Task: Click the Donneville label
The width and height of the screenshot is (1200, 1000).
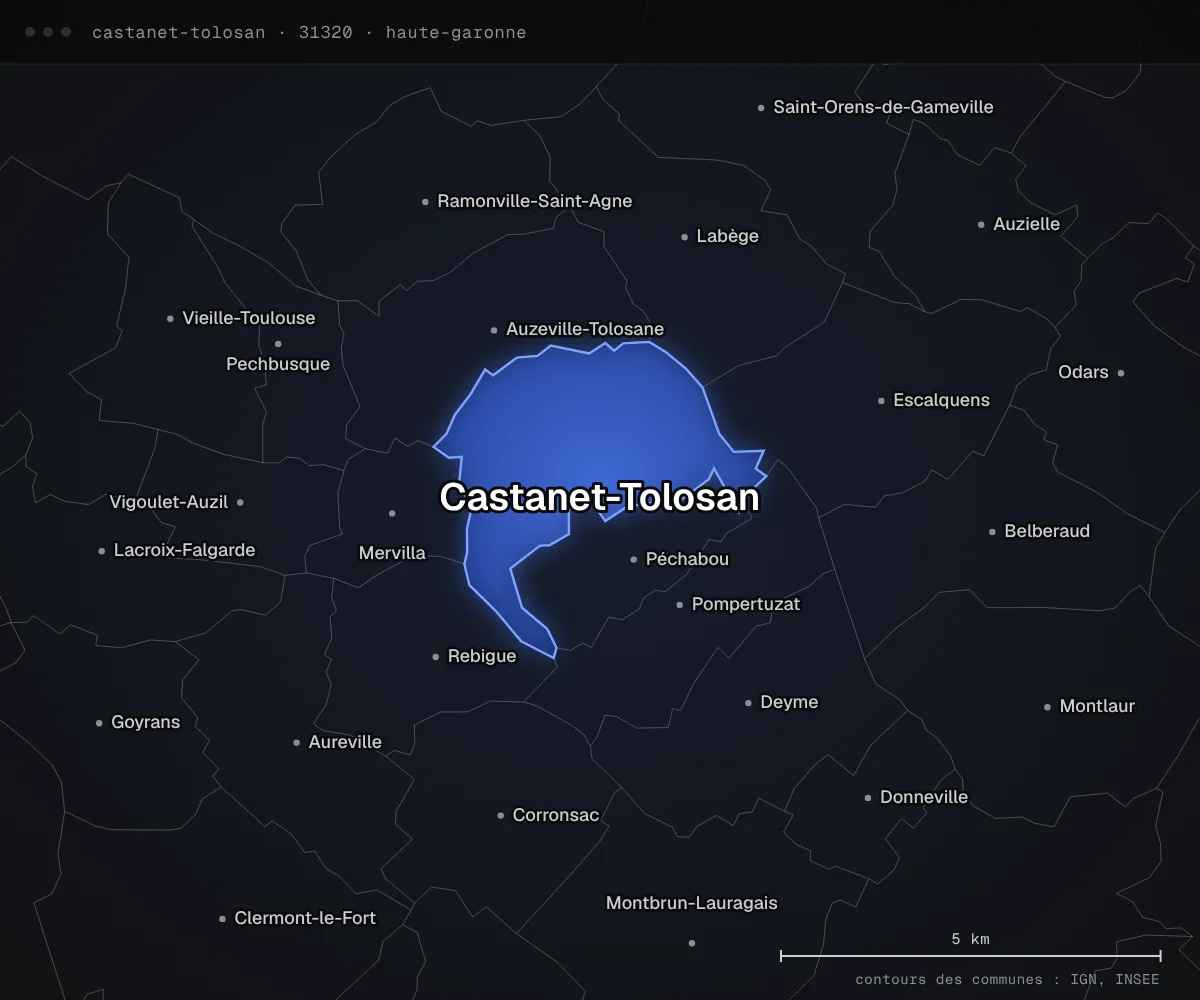Action: (924, 797)
